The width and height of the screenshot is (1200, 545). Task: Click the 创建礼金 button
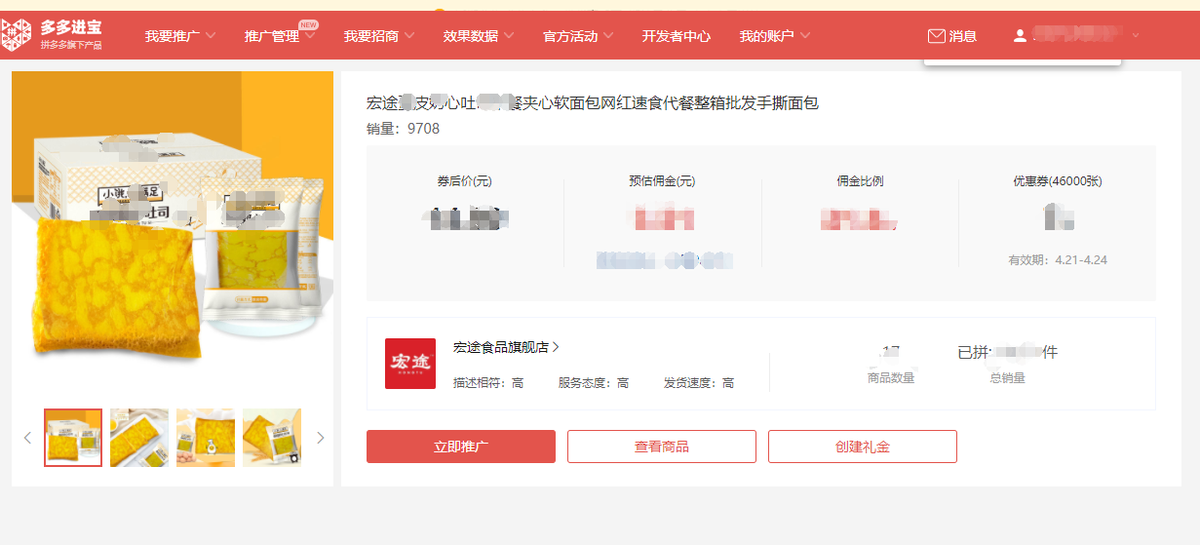(863, 447)
